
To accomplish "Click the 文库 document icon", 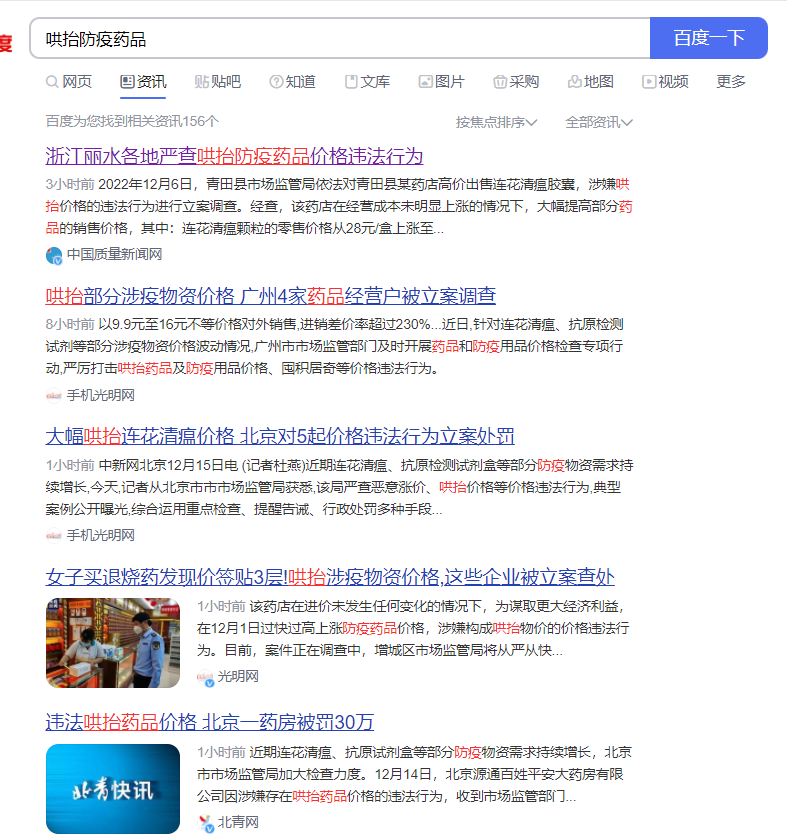I will tap(351, 82).
